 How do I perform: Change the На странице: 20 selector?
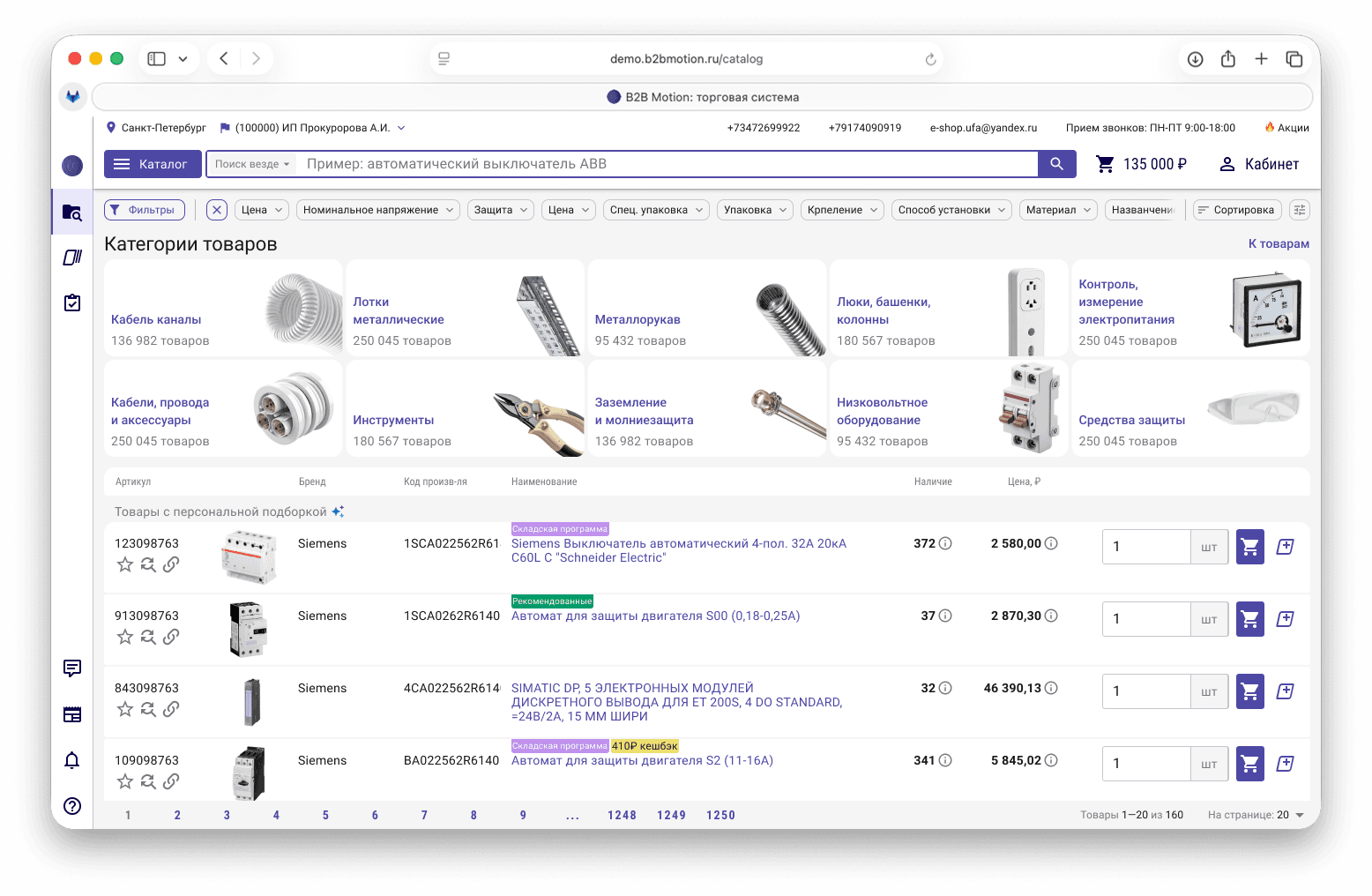tap(1256, 815)
